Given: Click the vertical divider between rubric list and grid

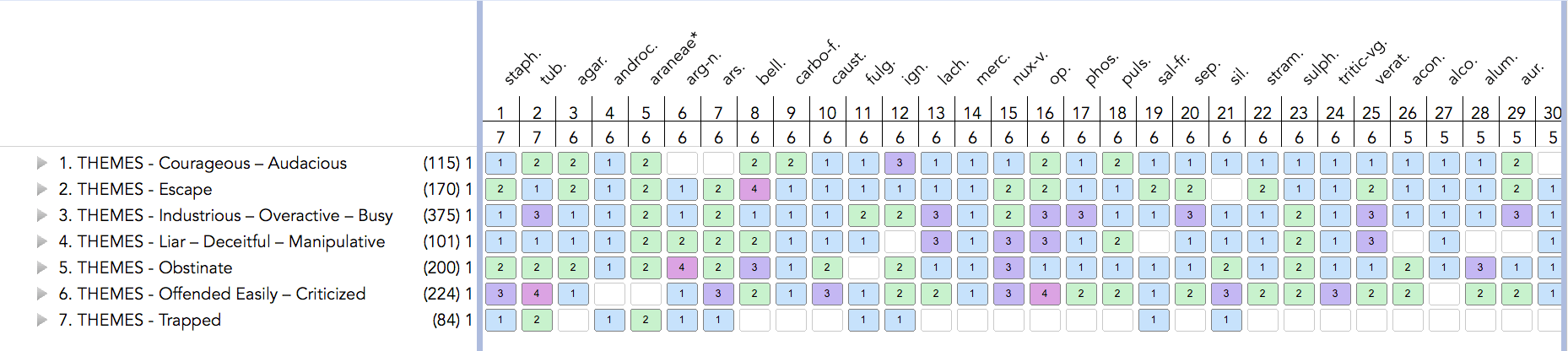Looking at the screenshot, I should click(x=480, y=175).
